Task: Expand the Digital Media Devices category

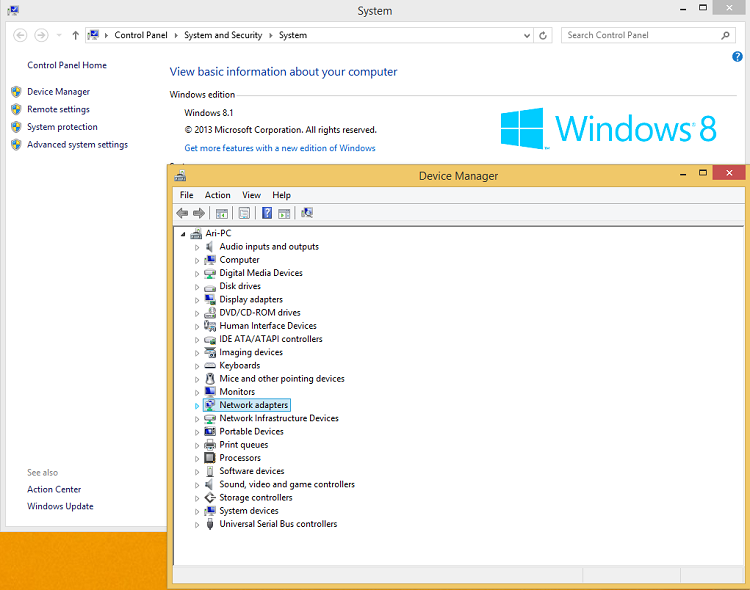Action: click(x=197, y=274)
